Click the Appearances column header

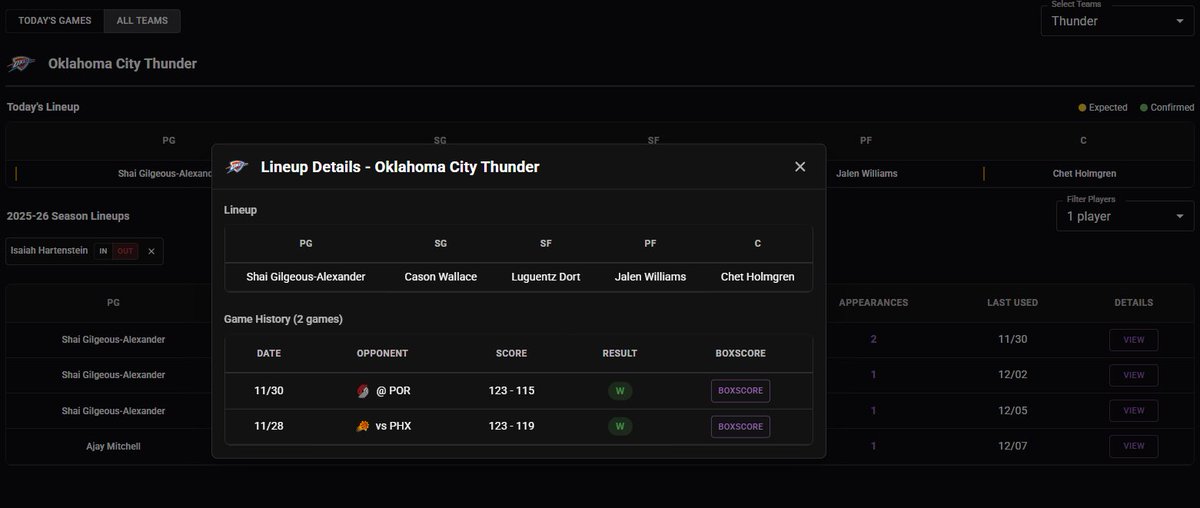(873, 303)
